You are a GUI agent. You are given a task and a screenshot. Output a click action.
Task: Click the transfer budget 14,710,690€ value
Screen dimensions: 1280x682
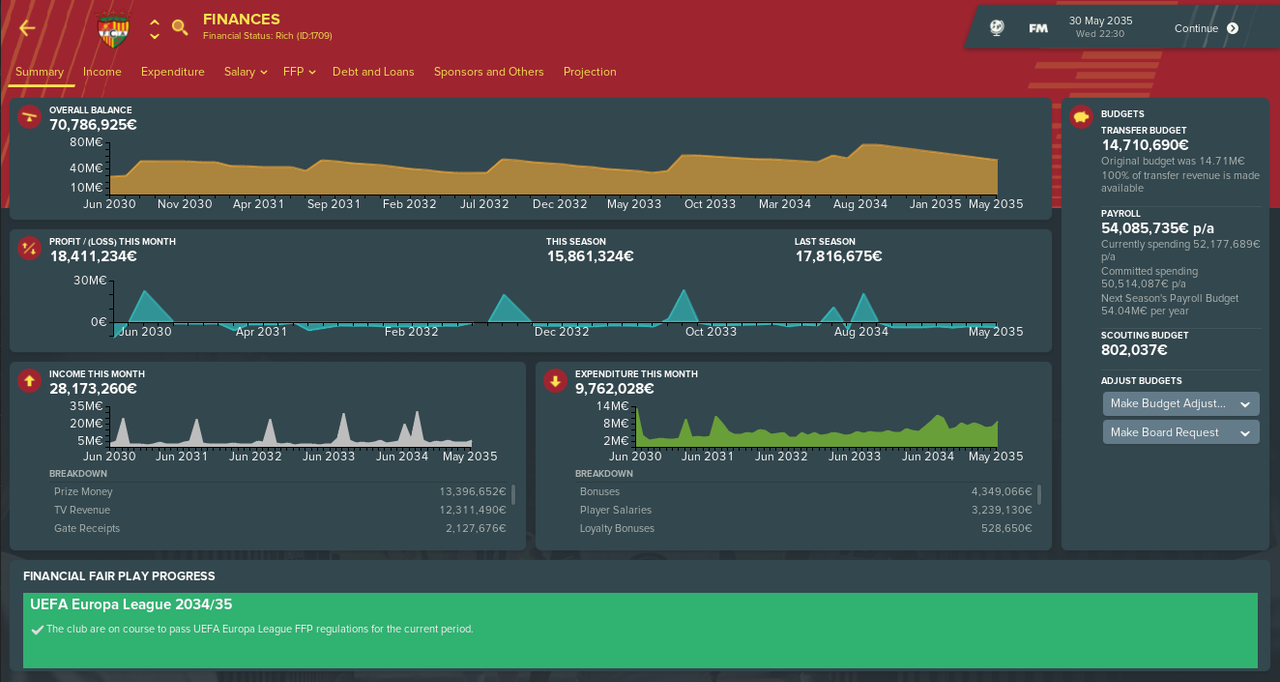[1145, 145]
